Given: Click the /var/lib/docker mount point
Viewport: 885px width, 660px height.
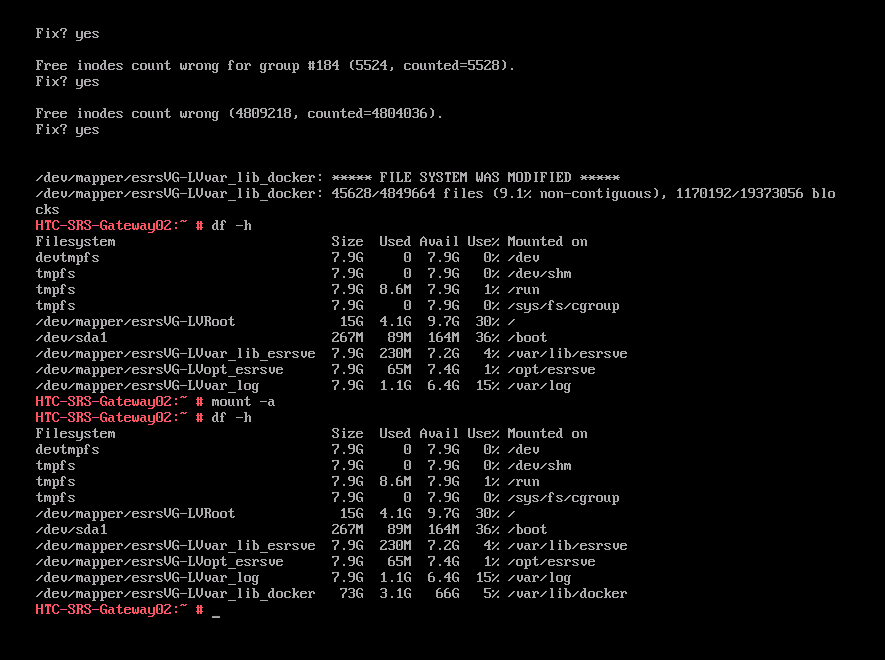Looking at the screenshot, I should coord(567,593).
